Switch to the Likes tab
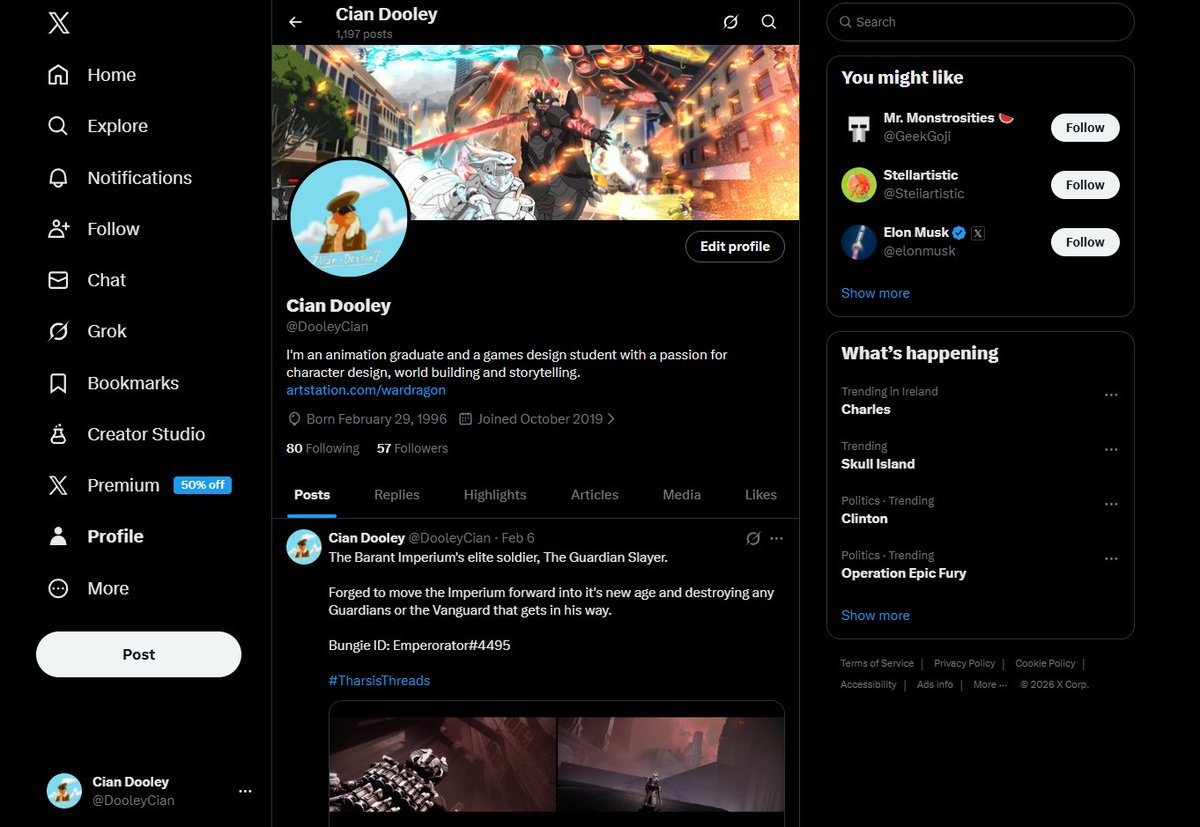Viewport: 1200px width, 827px height. point(761,495)
